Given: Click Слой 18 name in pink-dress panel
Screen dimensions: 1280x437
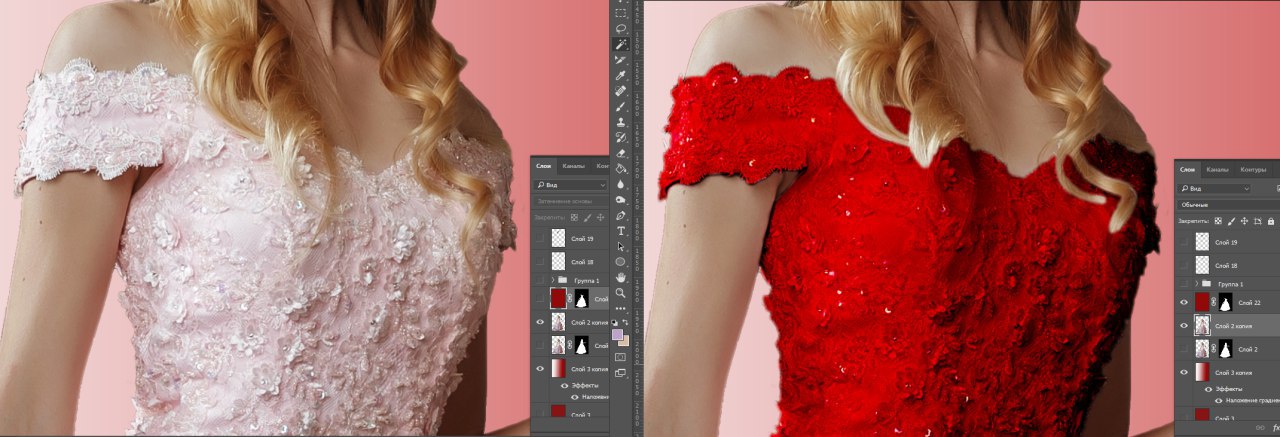Looking at the screenshot, I should pos(582,262).
